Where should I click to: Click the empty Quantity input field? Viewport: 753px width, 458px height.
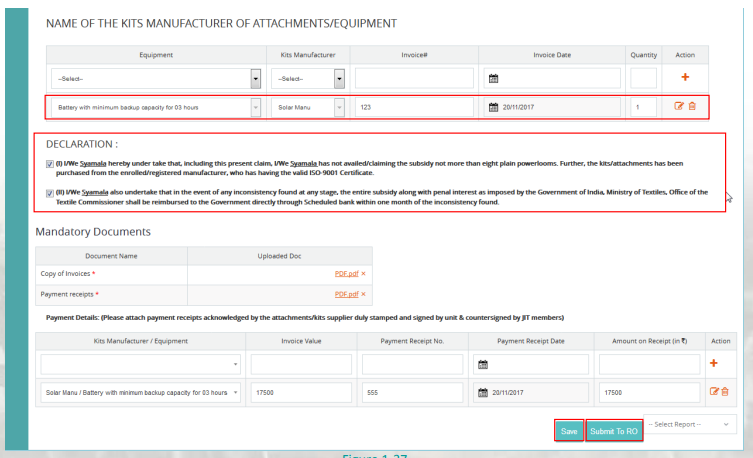643,78
